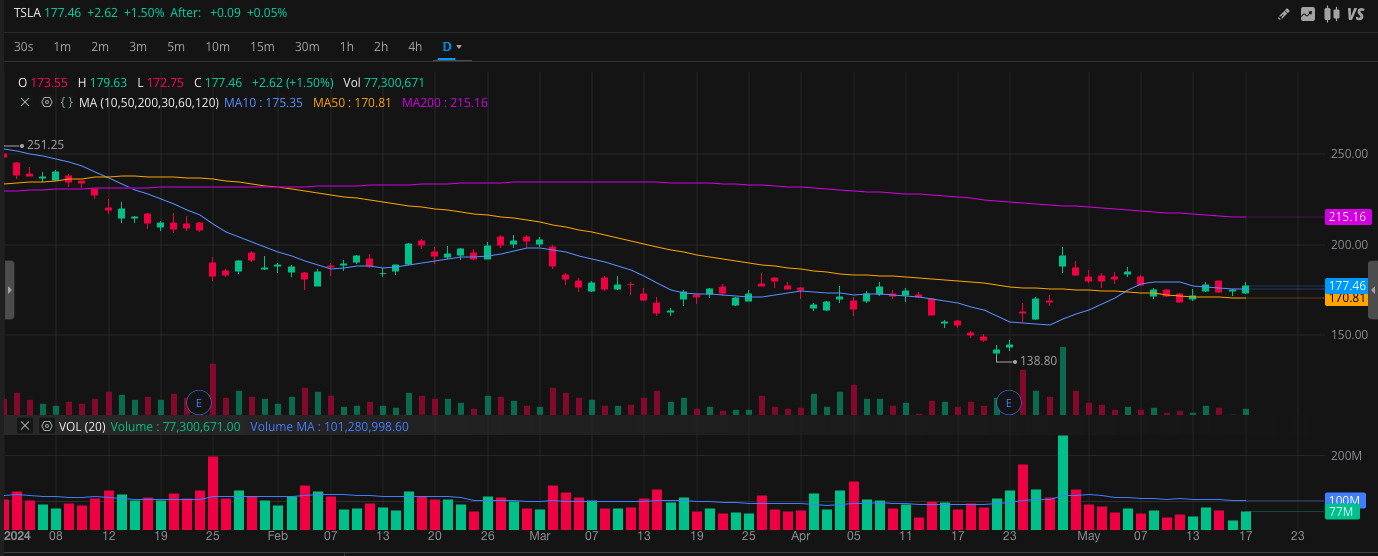Click the Mar label on the time axis
Viewport: 1378px width, 556px height.
(x=540, y=536)
